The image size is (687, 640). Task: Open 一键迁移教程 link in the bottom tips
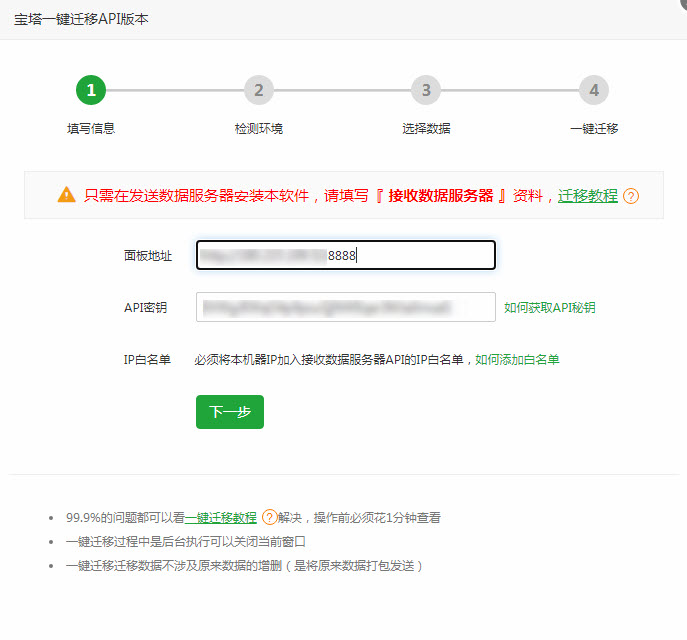(221, 518)
